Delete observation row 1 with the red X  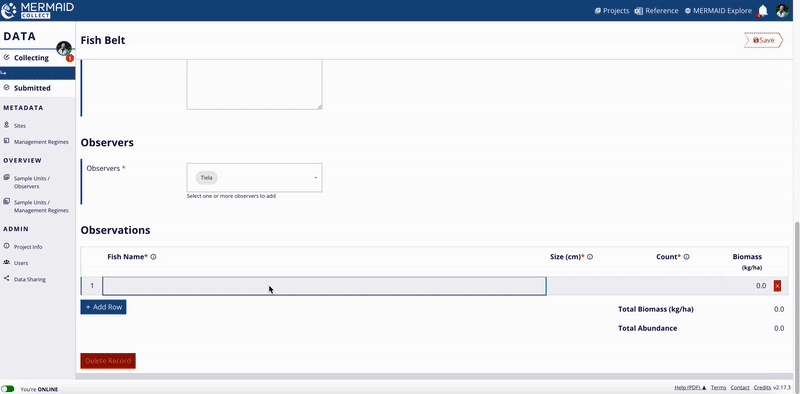click(777, 286)
